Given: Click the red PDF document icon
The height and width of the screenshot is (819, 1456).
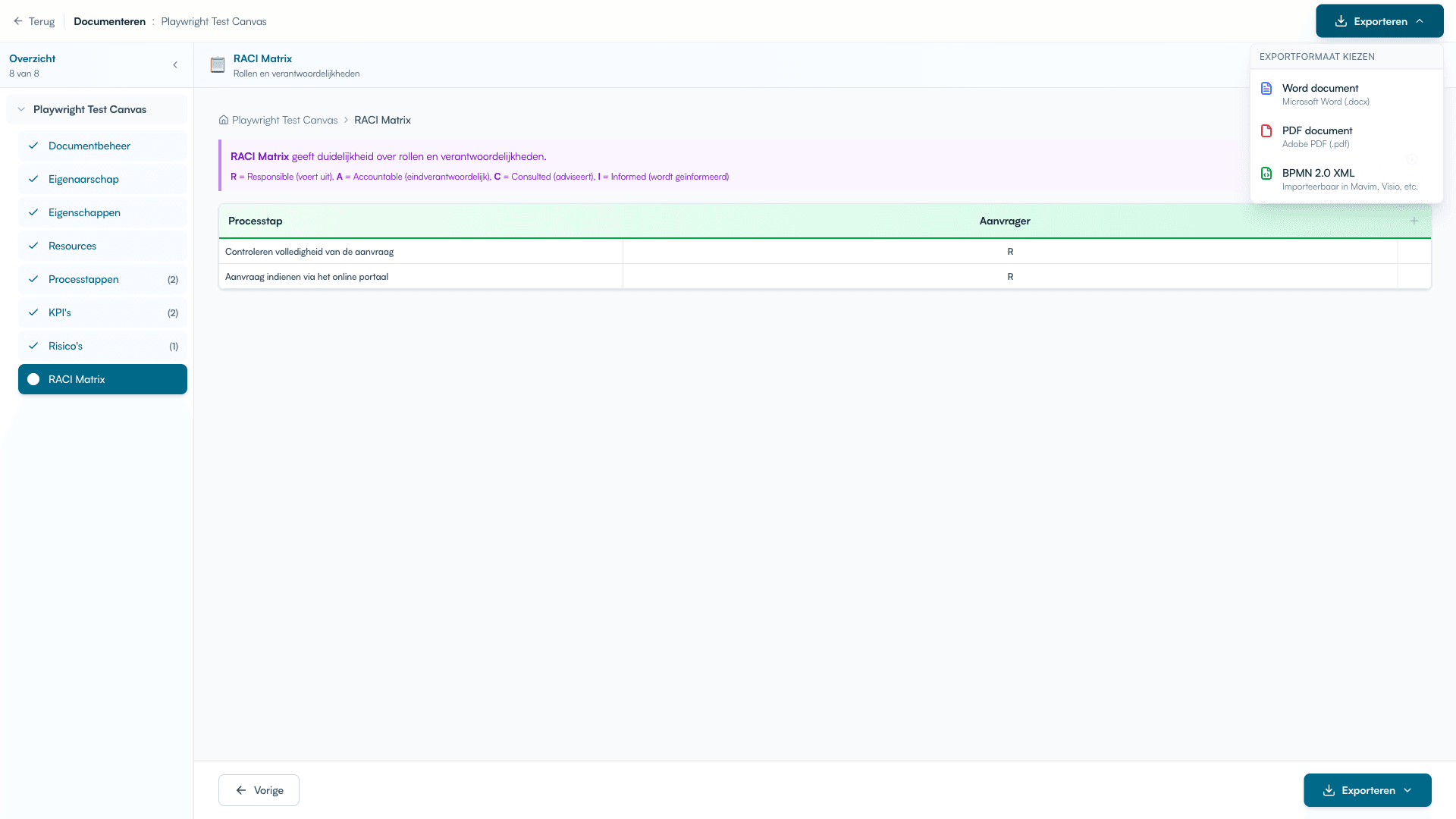Looking at the screenshot, I should click(1266, 131).
